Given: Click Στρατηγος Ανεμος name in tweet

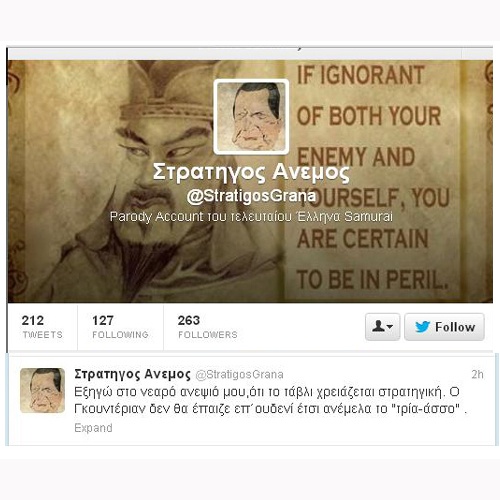Looking at the screenshot, I should [x=132, y=374].
